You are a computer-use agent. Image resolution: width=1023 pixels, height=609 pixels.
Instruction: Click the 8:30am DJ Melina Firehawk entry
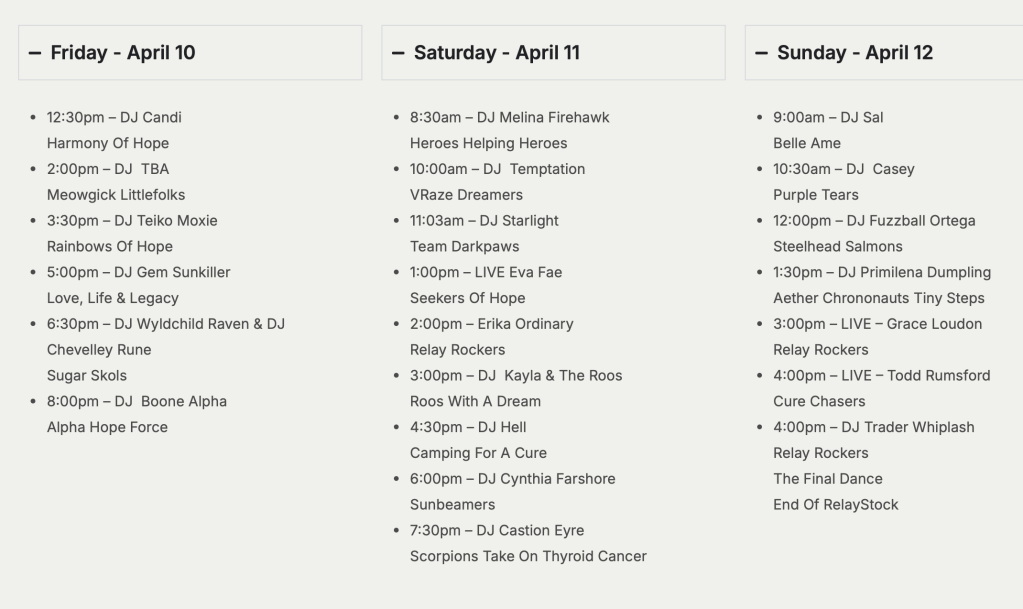[x=509, y=117]
